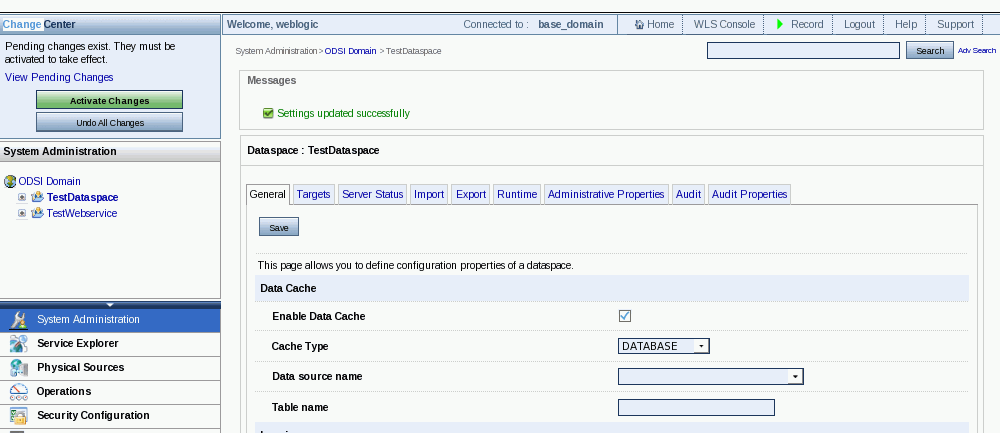Open Help in the top bar
The width and height of the screenshot is (1000, 433).
point(906,24)
